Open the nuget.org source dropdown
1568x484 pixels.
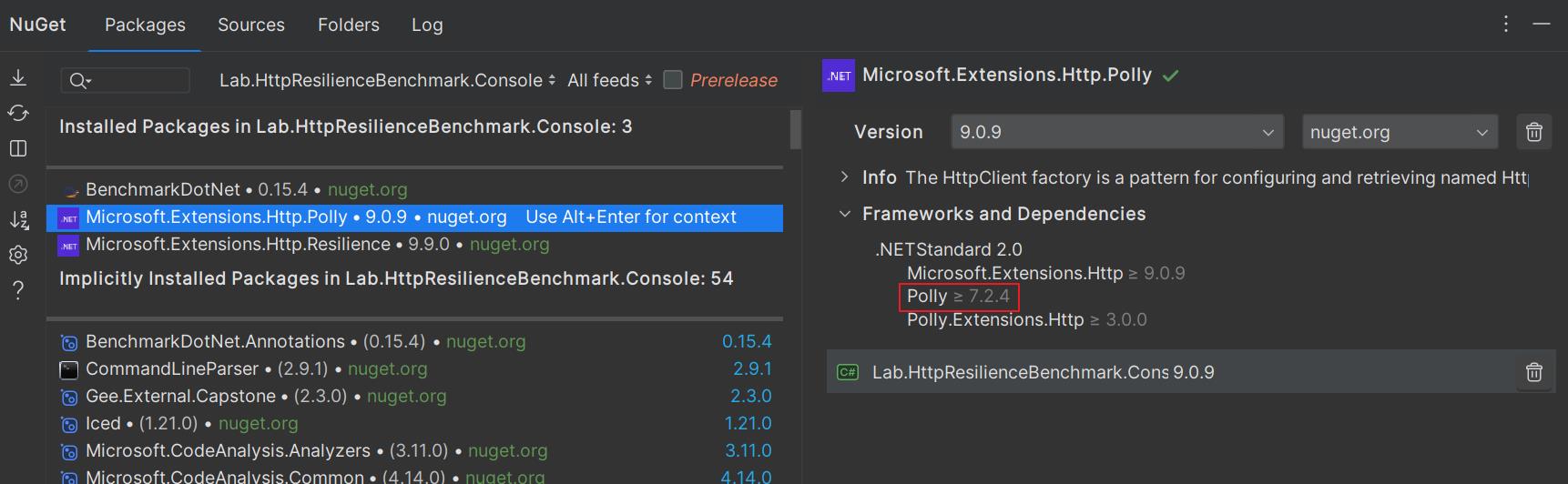coord(1399,132)
